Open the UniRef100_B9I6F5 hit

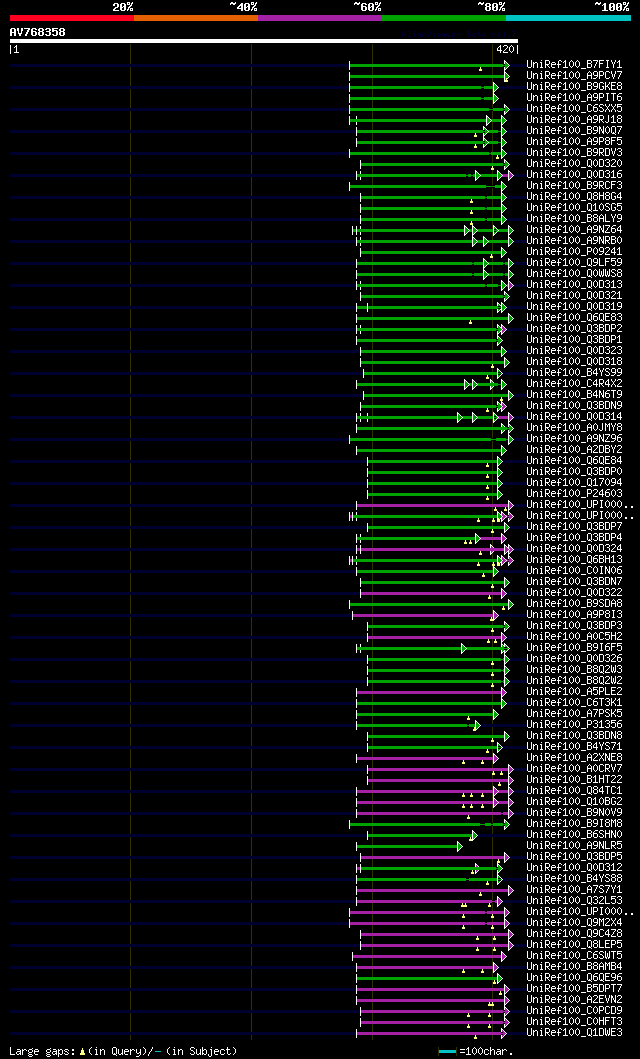pyautogui.click(x=574, y=648)
